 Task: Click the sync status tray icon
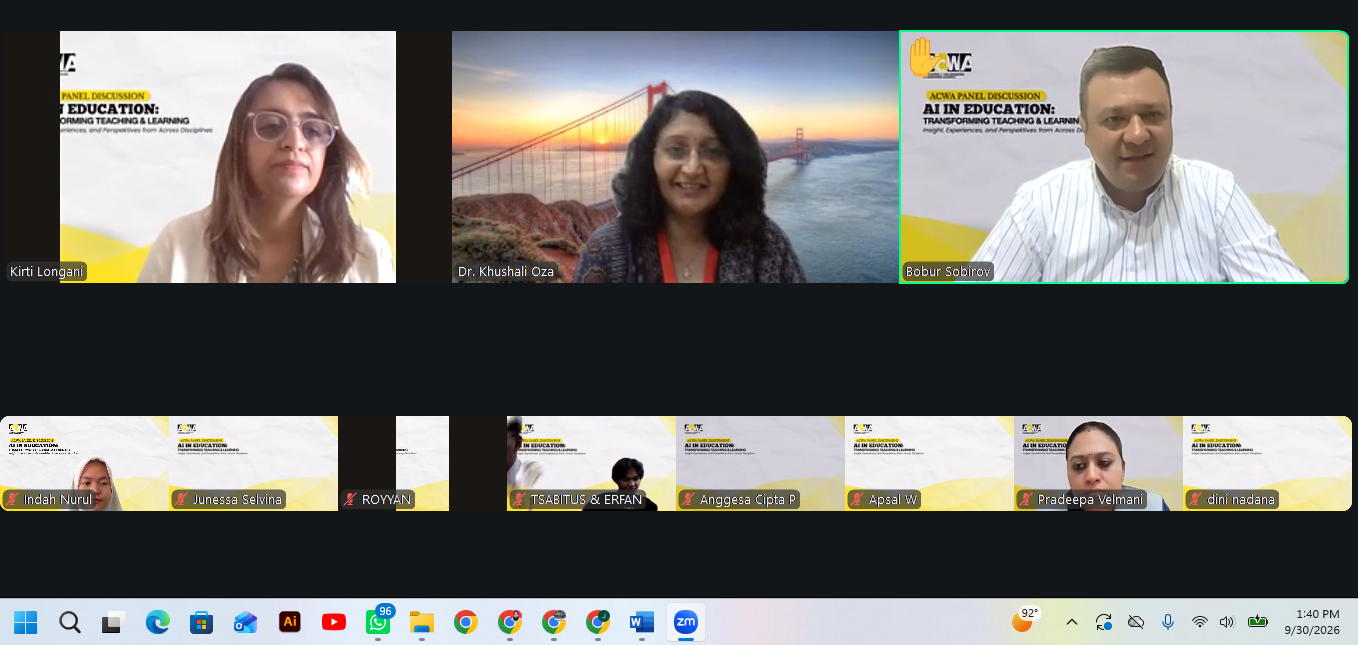[x=1104, y=622]
